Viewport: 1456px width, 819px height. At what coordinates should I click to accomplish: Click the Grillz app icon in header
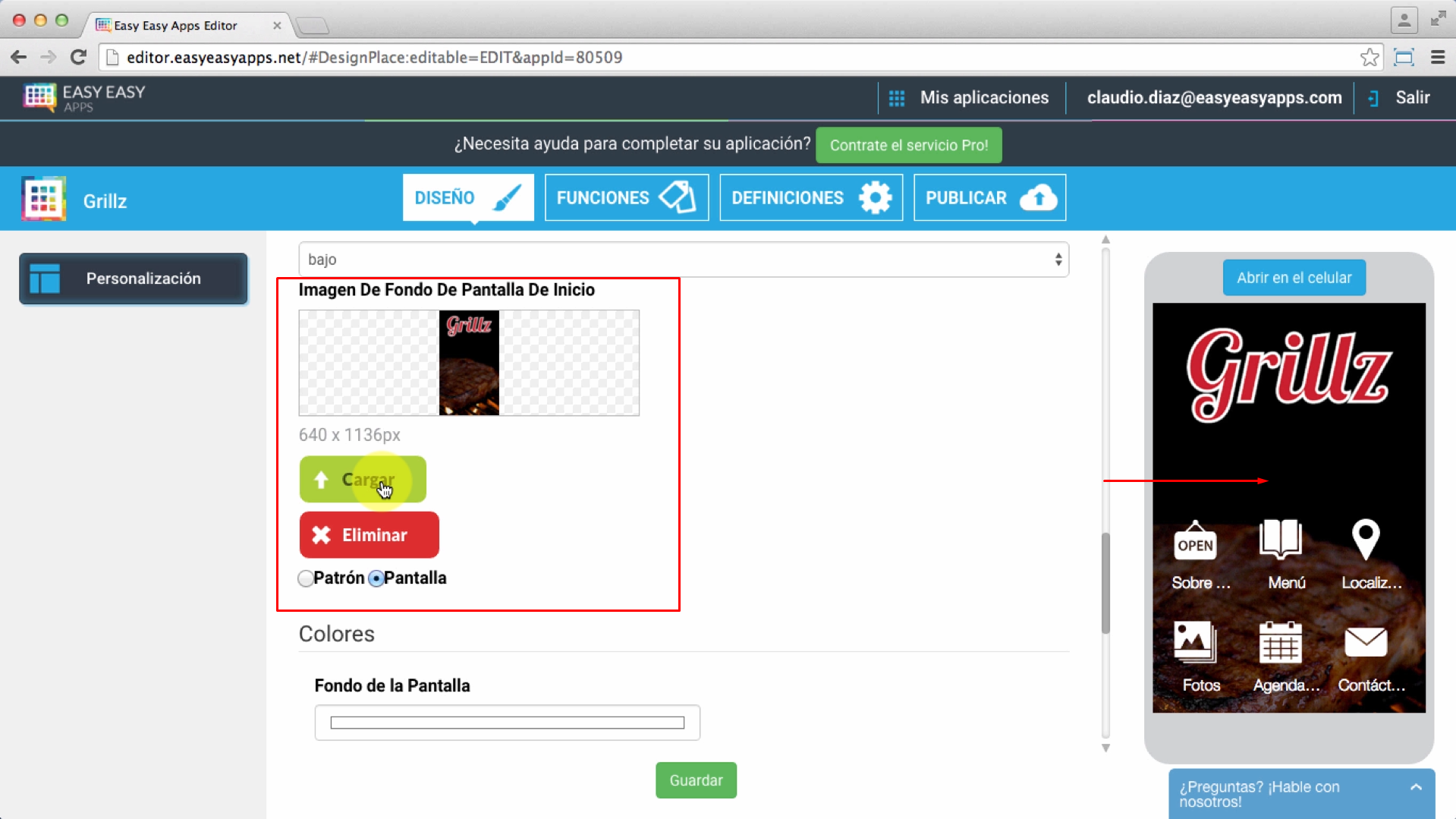44,199
